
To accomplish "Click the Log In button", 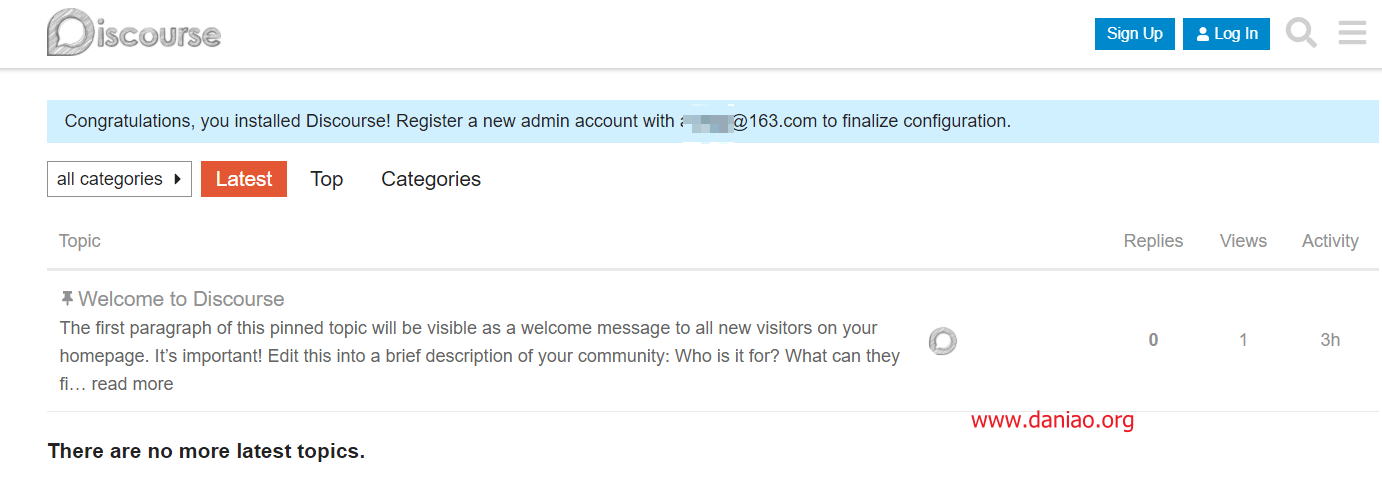I will point(1227,33).
